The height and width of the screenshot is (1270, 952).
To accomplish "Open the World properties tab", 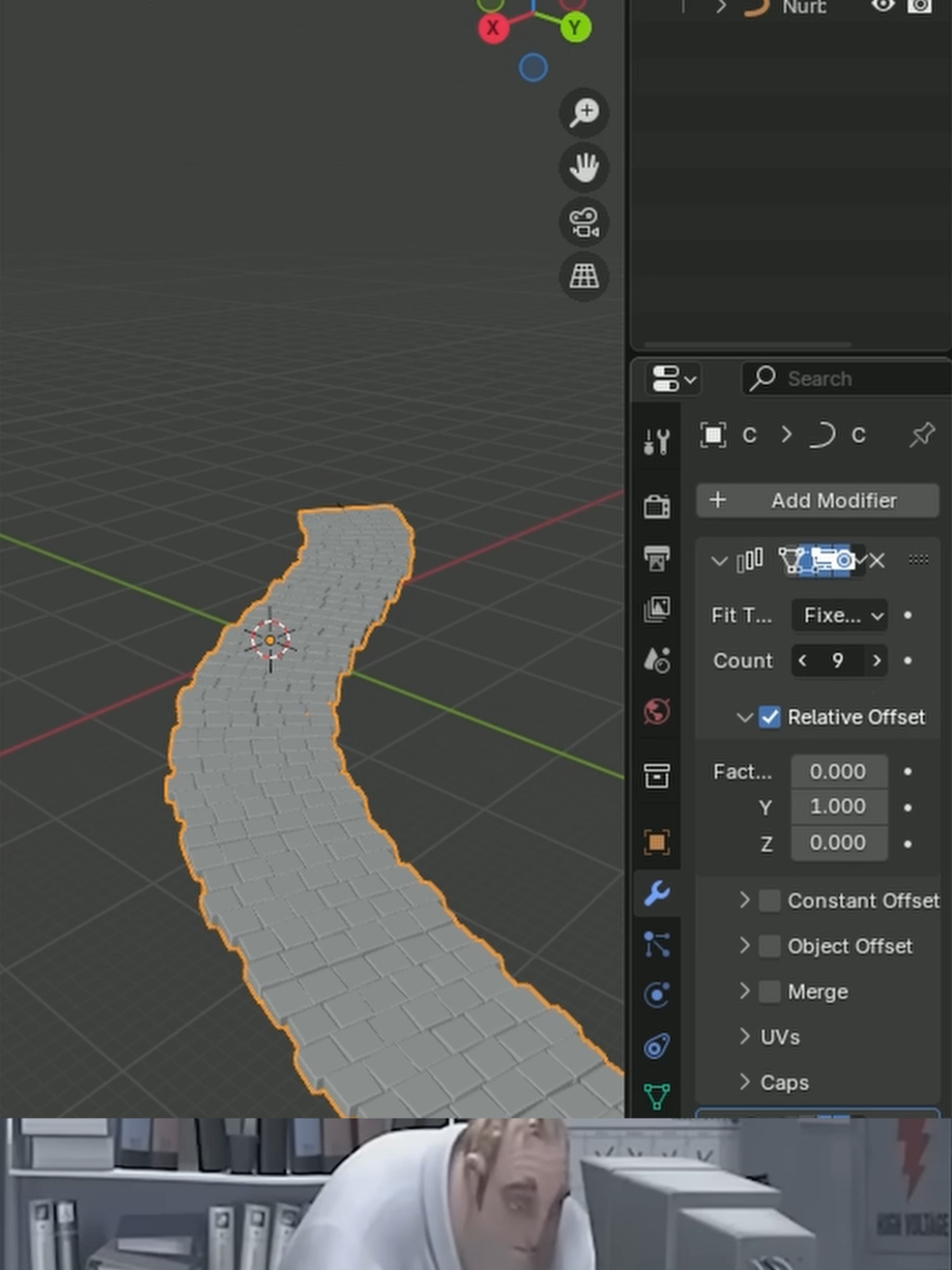I will (x=657, y=711).
